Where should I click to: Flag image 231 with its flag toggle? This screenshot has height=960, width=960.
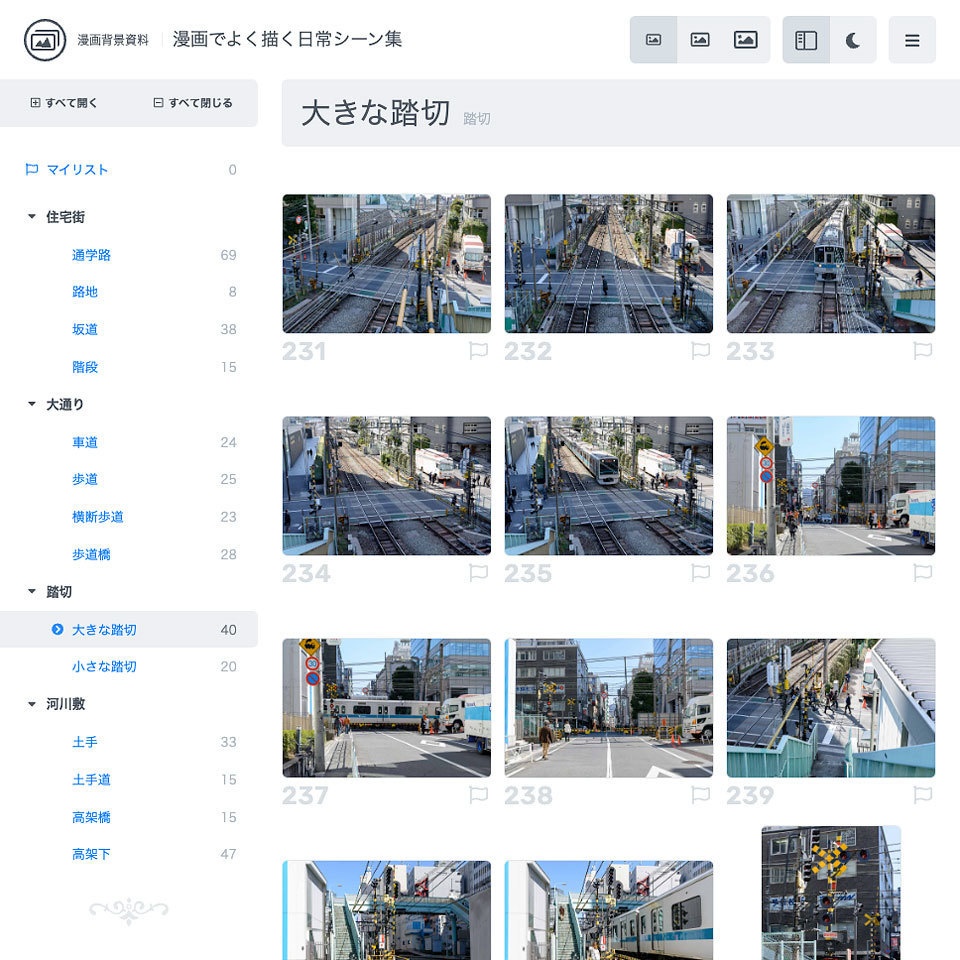(x=479, y=350)
